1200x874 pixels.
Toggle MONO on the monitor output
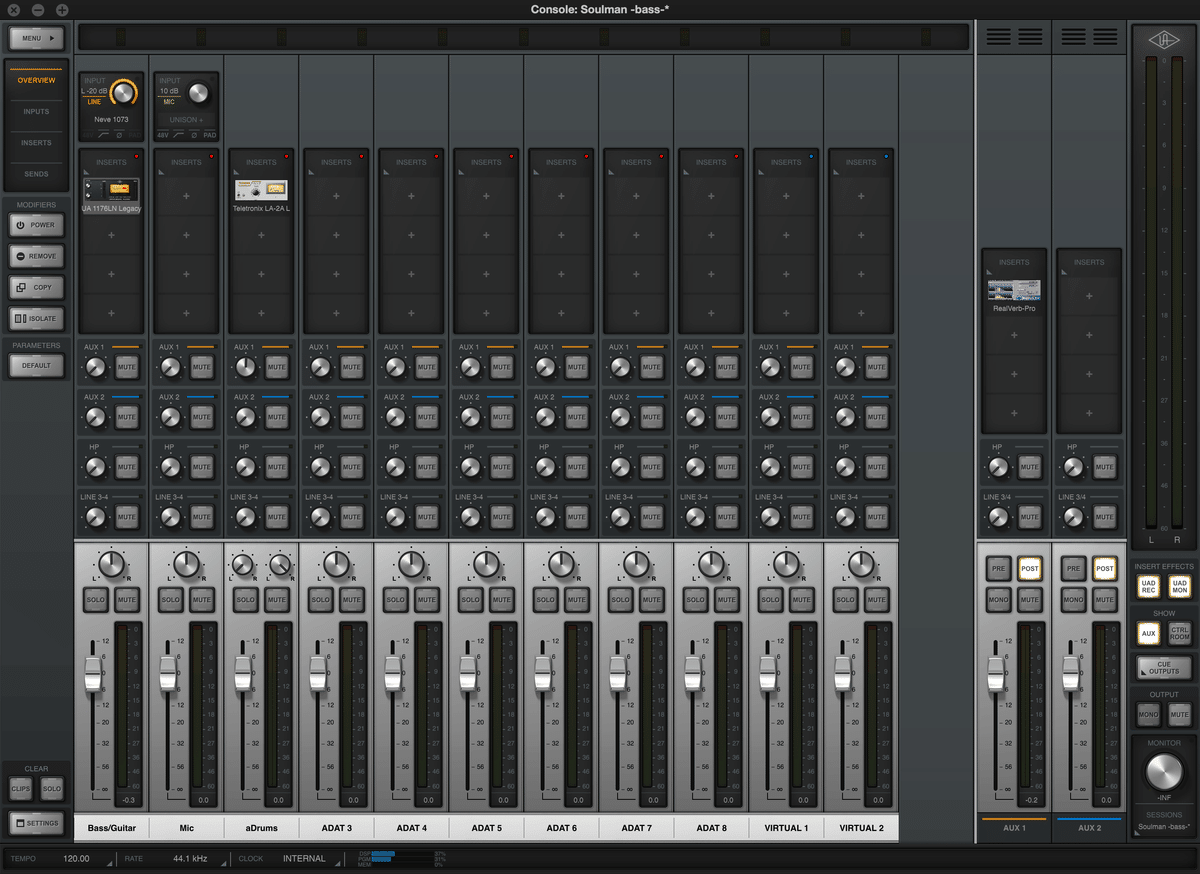1148,714
